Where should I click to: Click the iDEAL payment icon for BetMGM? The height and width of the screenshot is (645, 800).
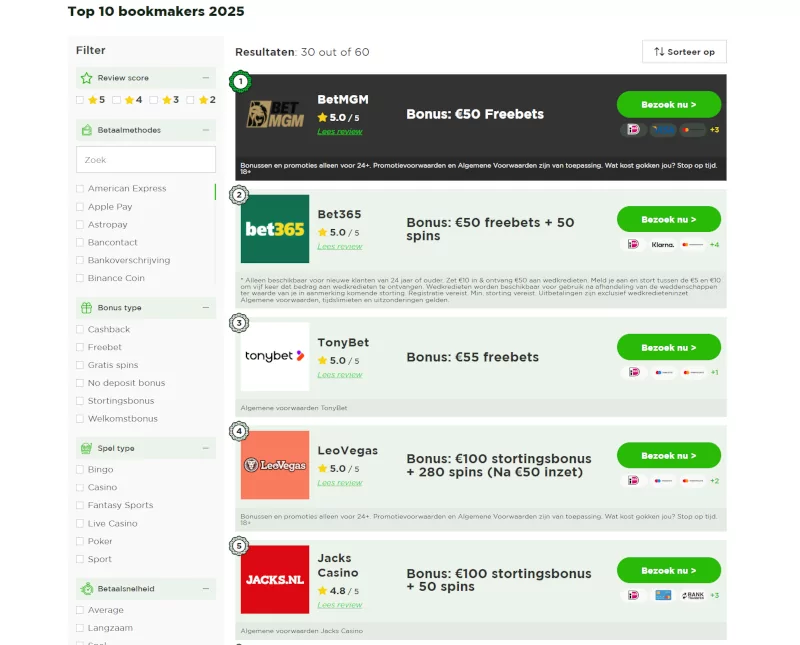(633, 130)
